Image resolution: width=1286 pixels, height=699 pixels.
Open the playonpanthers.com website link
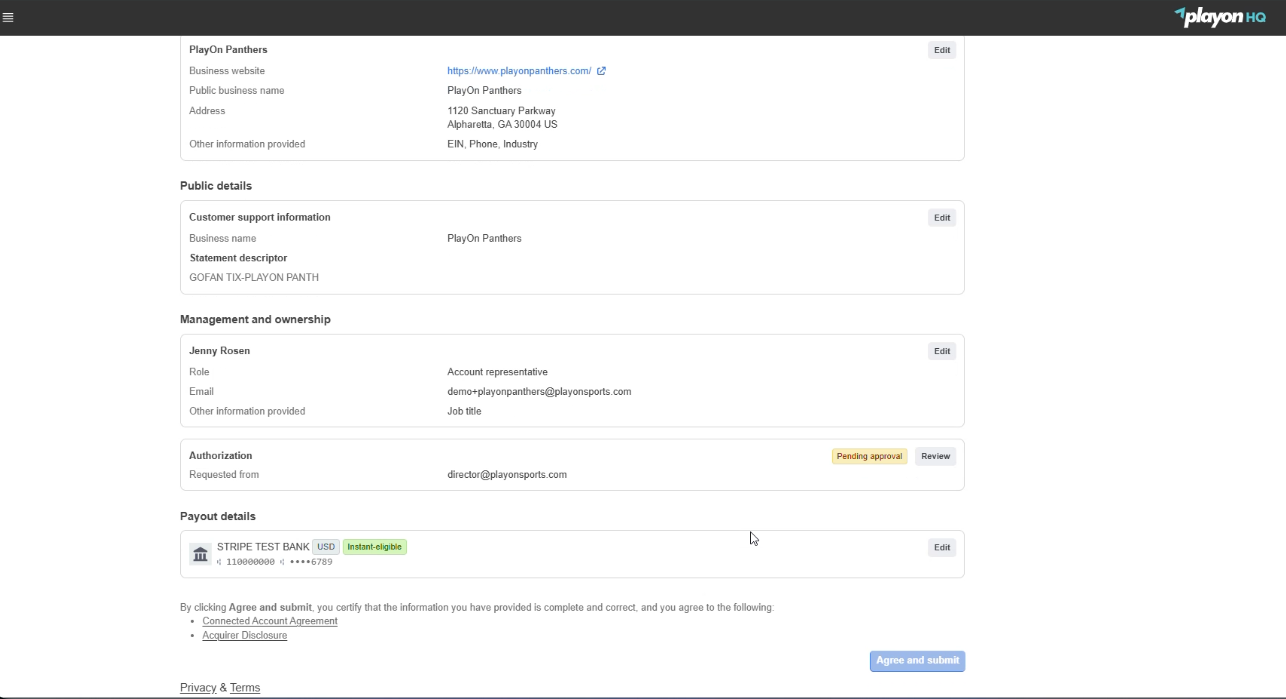tap(519, 71)
